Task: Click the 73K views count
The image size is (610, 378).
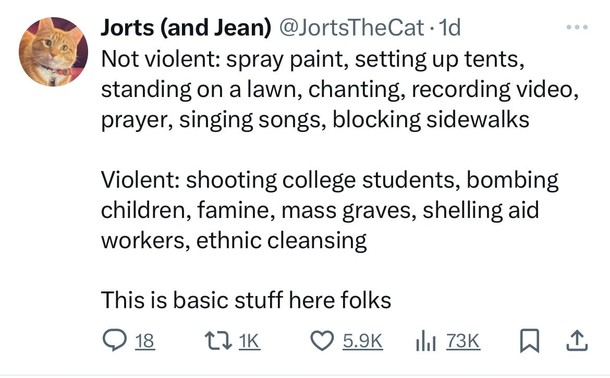Action: tap(463, 341)
